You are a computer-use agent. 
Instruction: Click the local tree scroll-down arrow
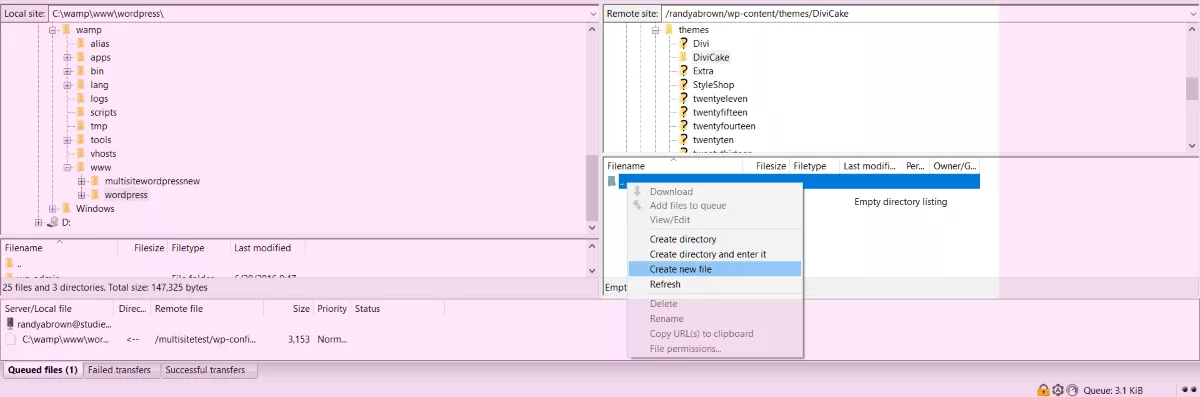pos(592,227)
